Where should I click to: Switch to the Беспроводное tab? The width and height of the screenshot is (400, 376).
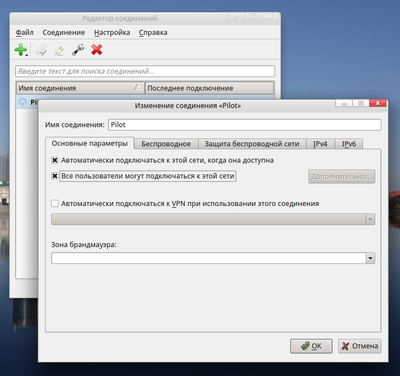(x=166, y=144)
